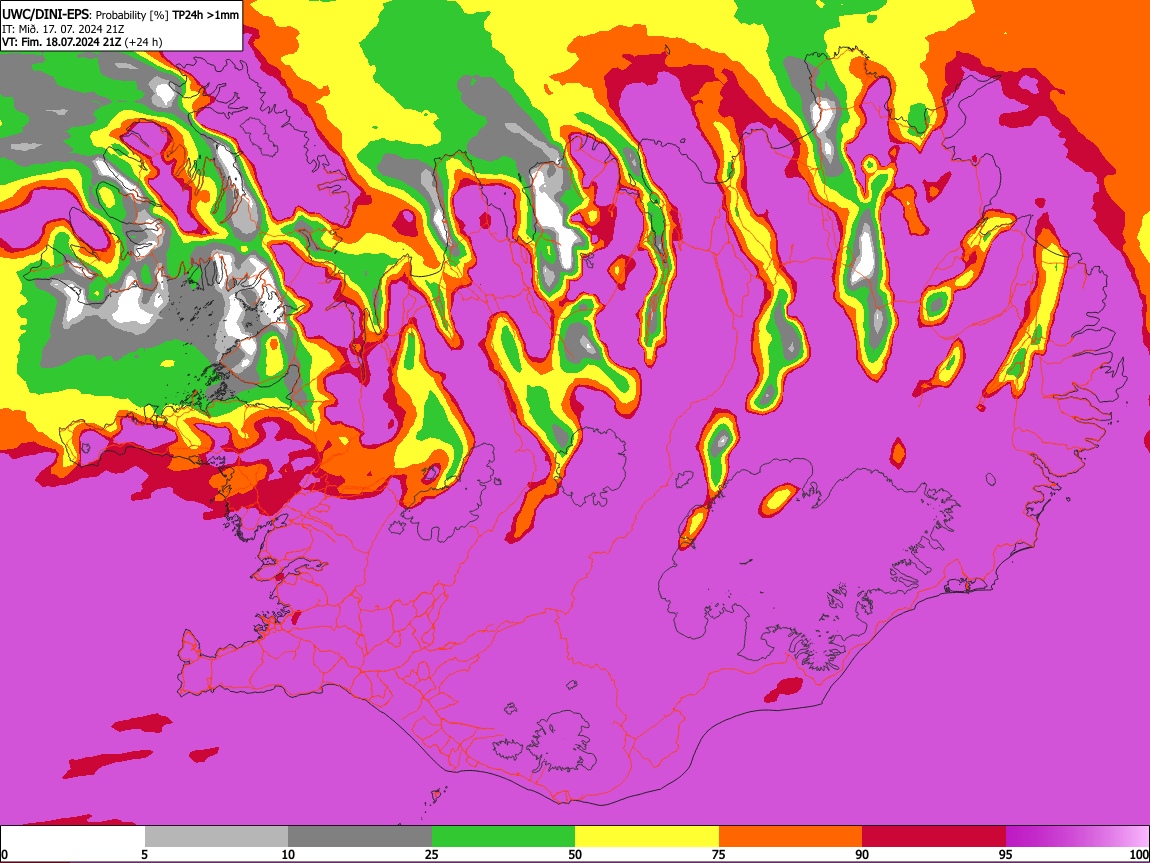Click the legend value '90'

(862, 854)
